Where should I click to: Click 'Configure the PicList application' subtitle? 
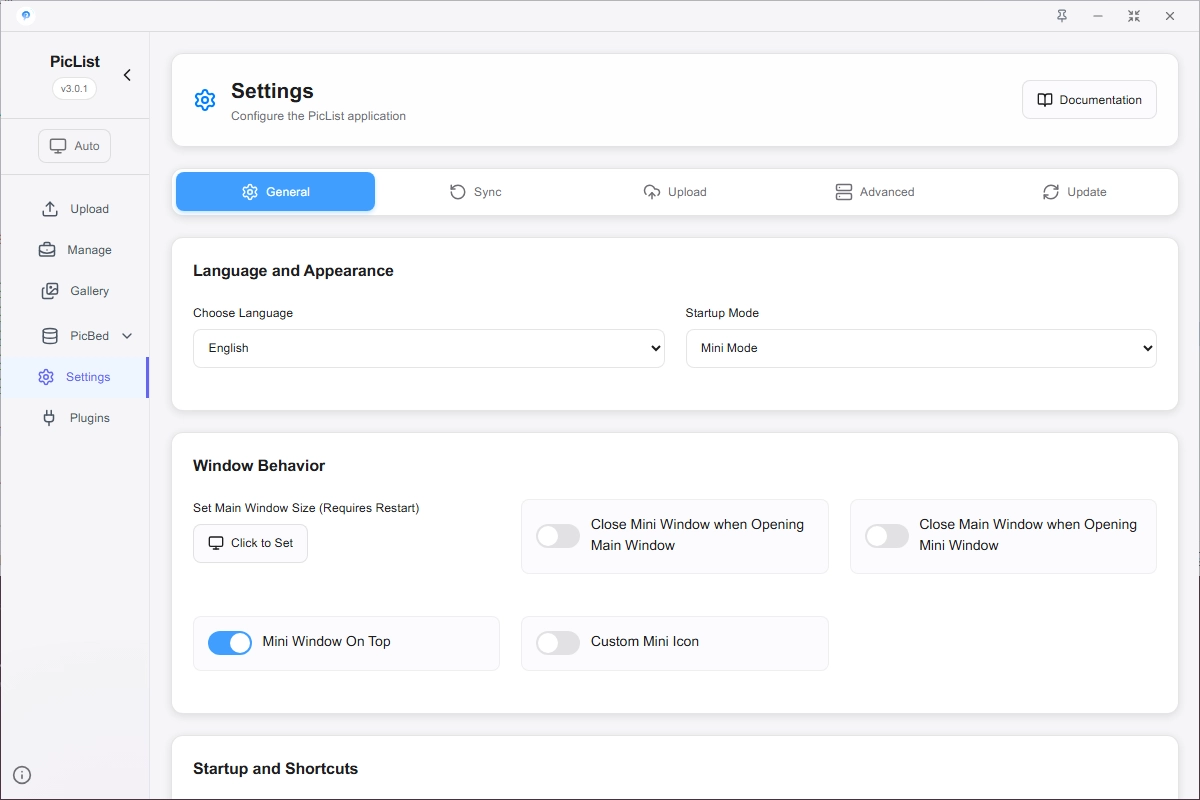click(318, 116)
